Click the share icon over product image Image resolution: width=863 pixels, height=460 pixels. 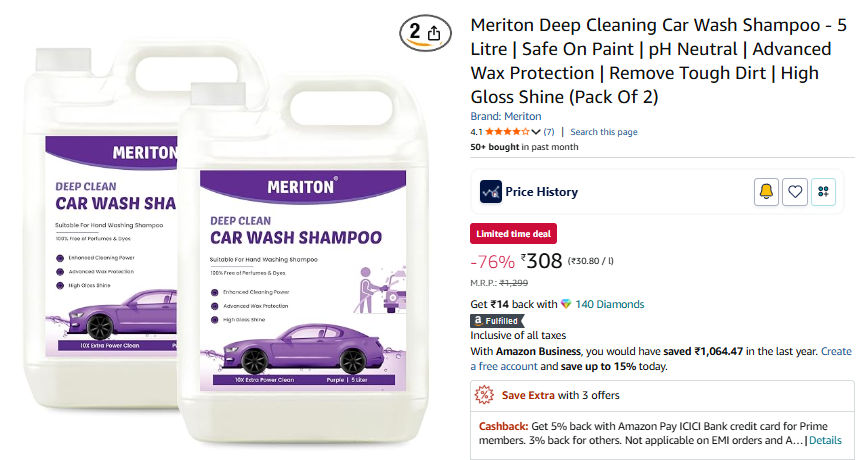434,34
